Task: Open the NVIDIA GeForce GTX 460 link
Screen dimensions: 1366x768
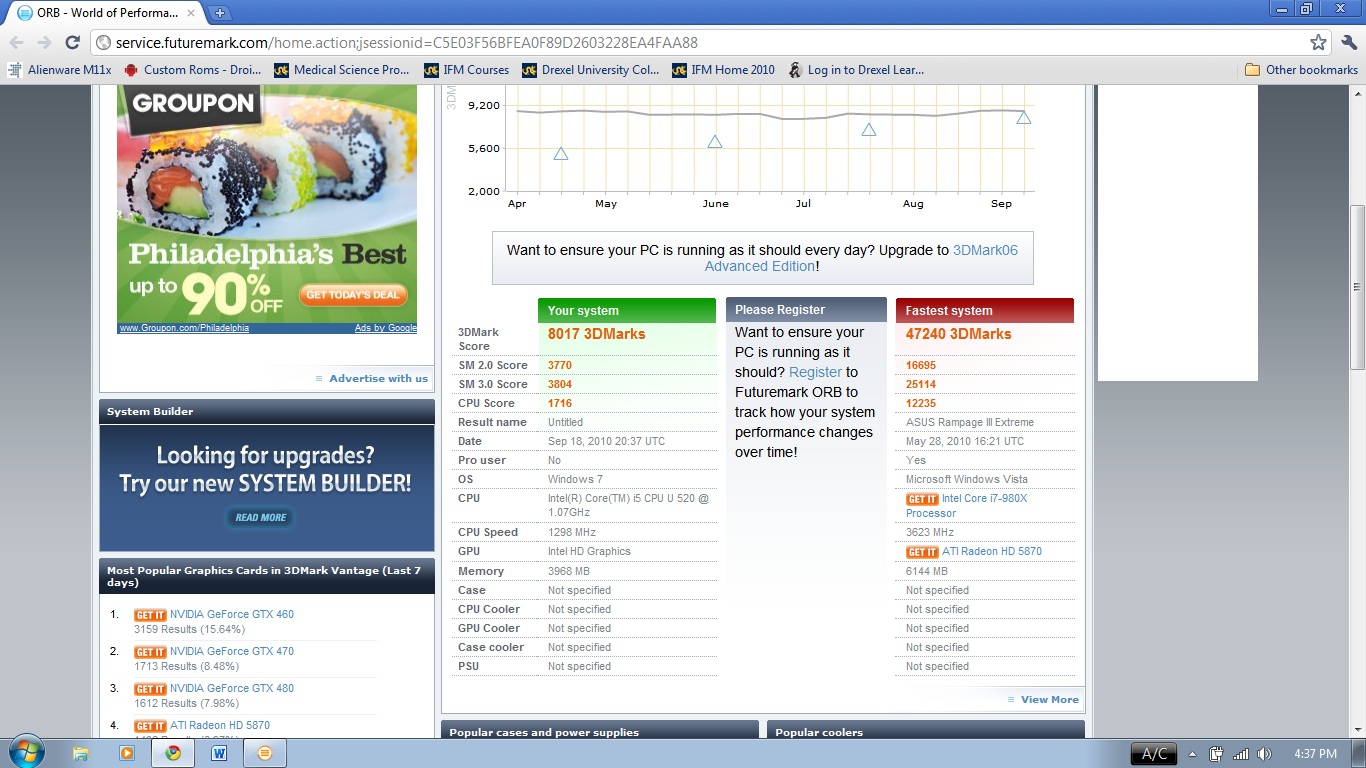Action: point(232,614)
